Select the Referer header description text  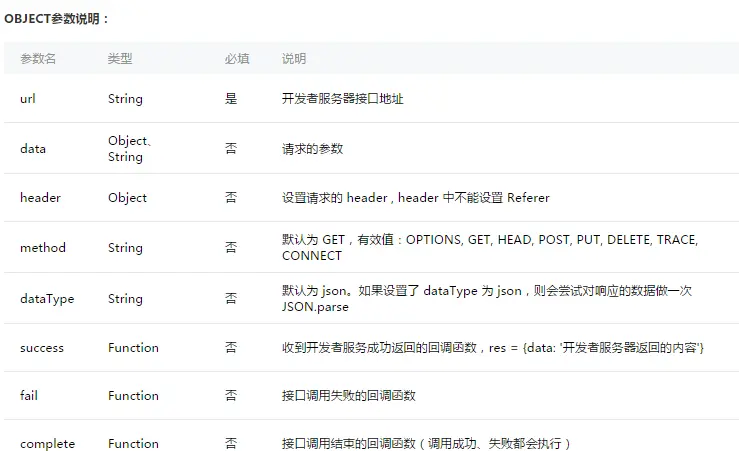[416, 197]
